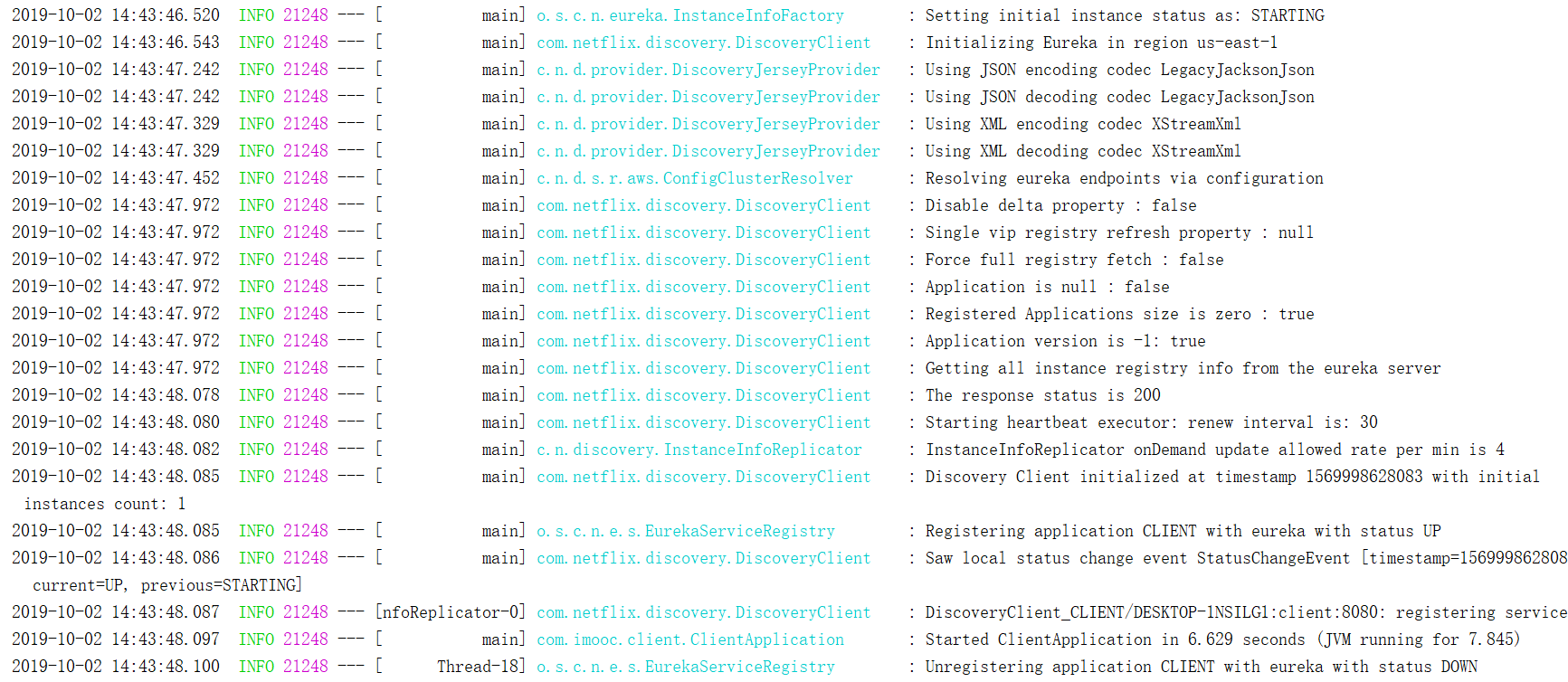Viewport: 1568px width, 682px height.
Task: Click 'InstanceInfoReplicator onDemand update allowed rate' message
Action: pyautogui.click(x=1214, y=450)
